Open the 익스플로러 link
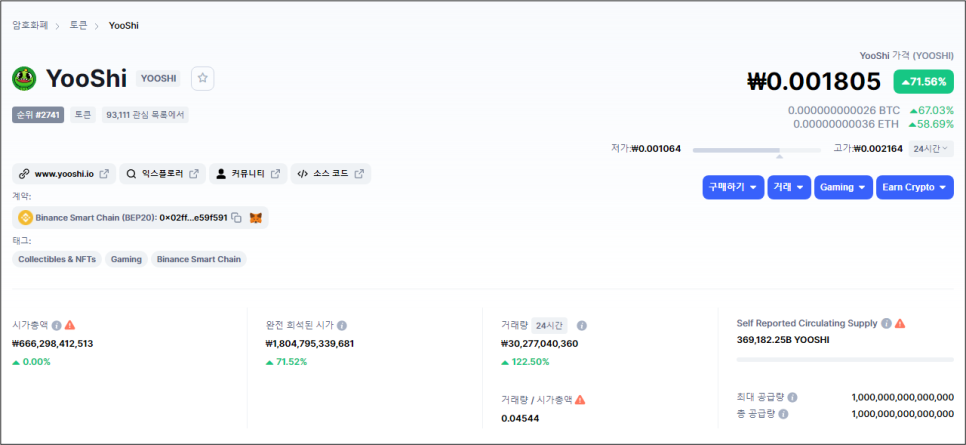 click(x=162, y=174)
